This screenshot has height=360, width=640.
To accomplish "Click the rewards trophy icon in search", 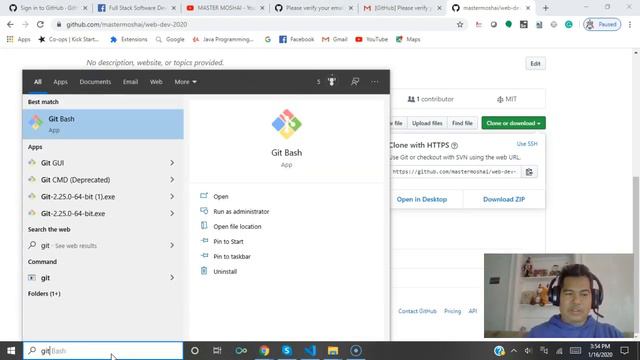I will click(x=332, y=82).
